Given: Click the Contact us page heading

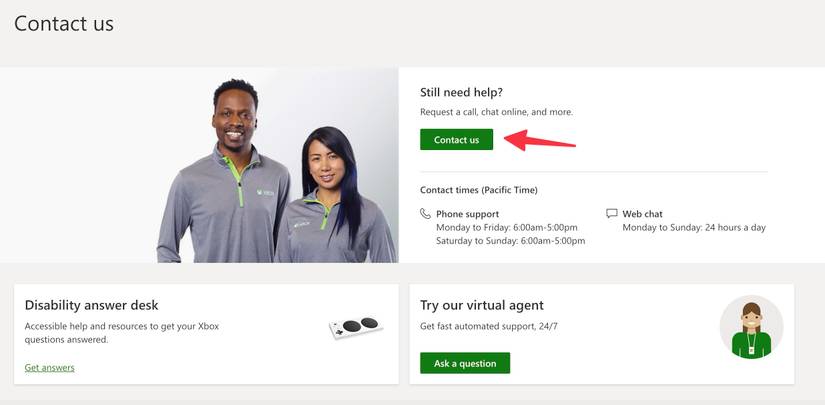Looking at the screenshot, I should click(64, 24).
